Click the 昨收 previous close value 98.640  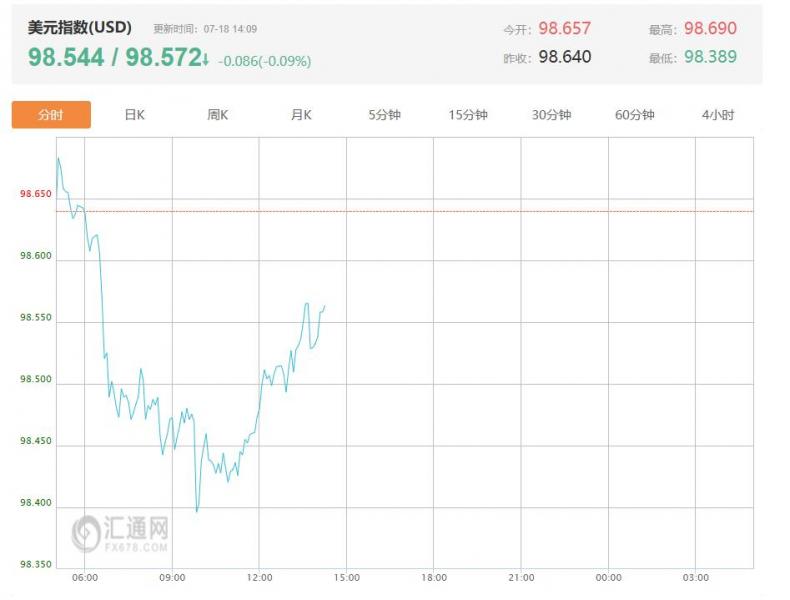tap(565, 57)
